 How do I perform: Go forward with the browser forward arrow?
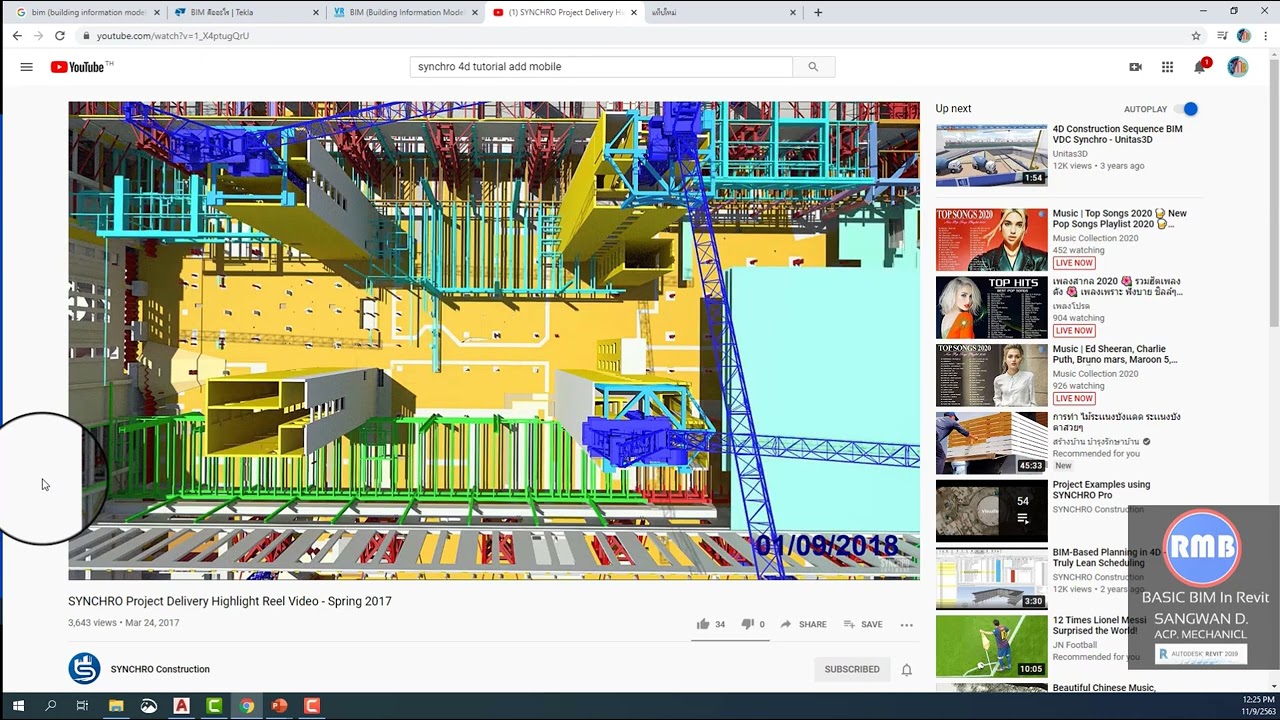click(38, 35)
